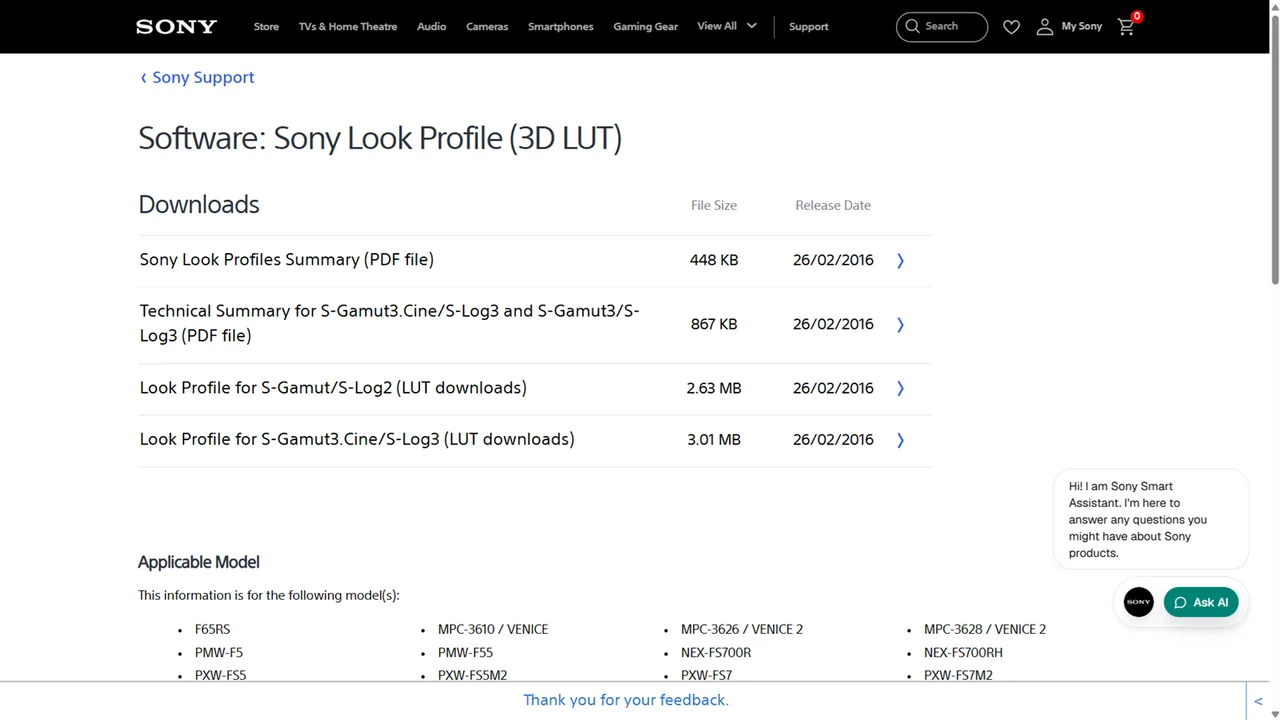Click model PMW-F55 in list
1280x720 pixels.
[465, 652]
